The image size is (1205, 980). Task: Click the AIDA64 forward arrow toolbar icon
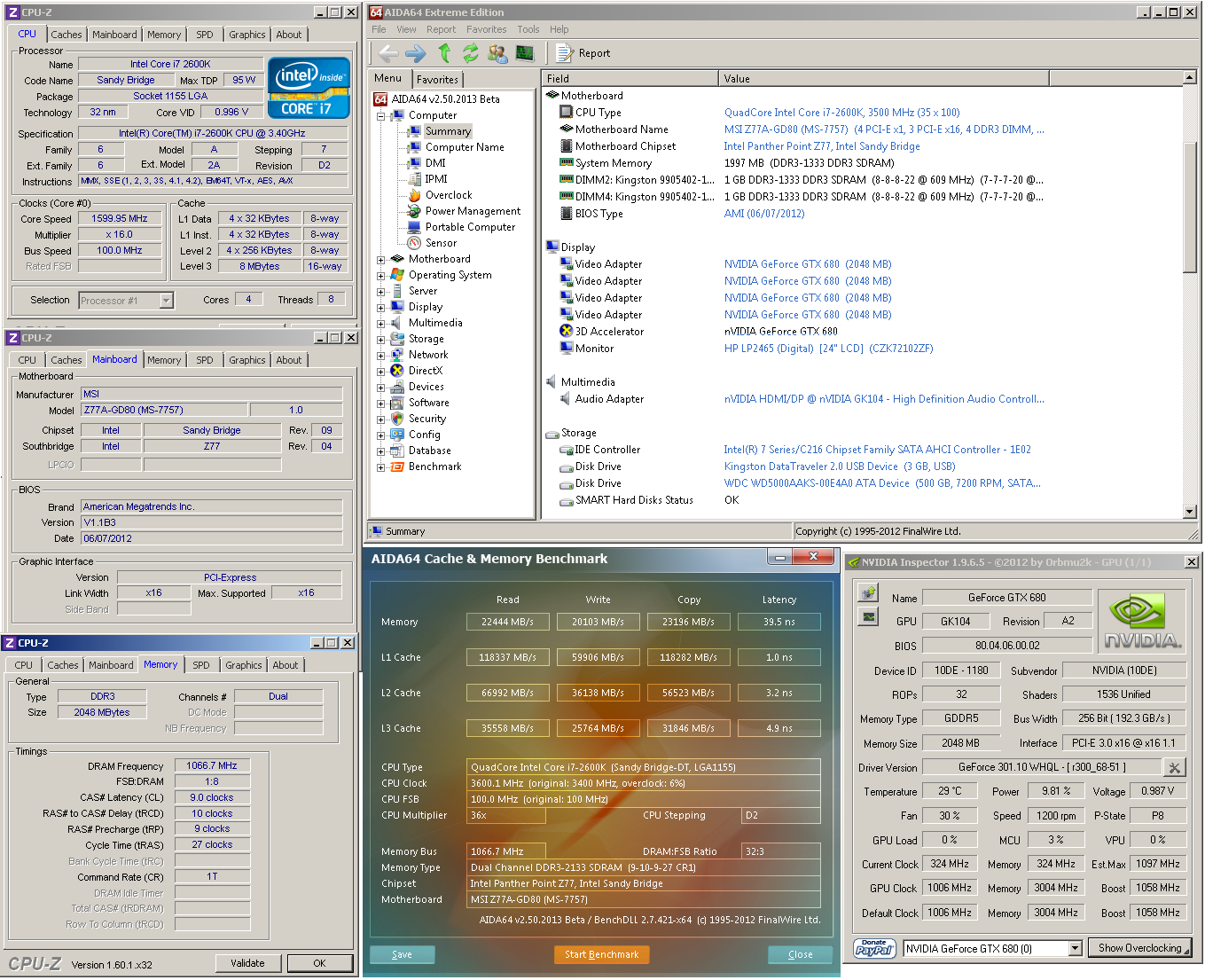click(x=416, y=53)
